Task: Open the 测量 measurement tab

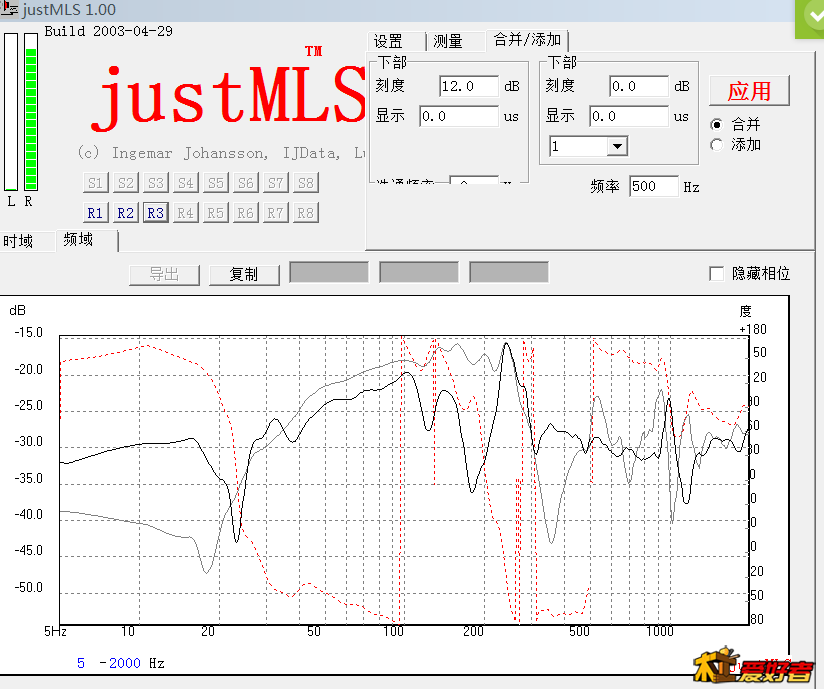Action: 448,41
